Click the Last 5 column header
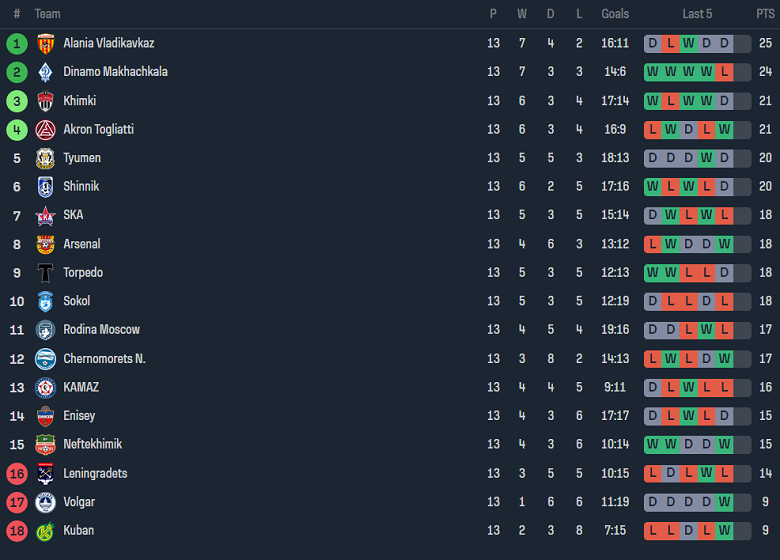 [x=697, y=14]
